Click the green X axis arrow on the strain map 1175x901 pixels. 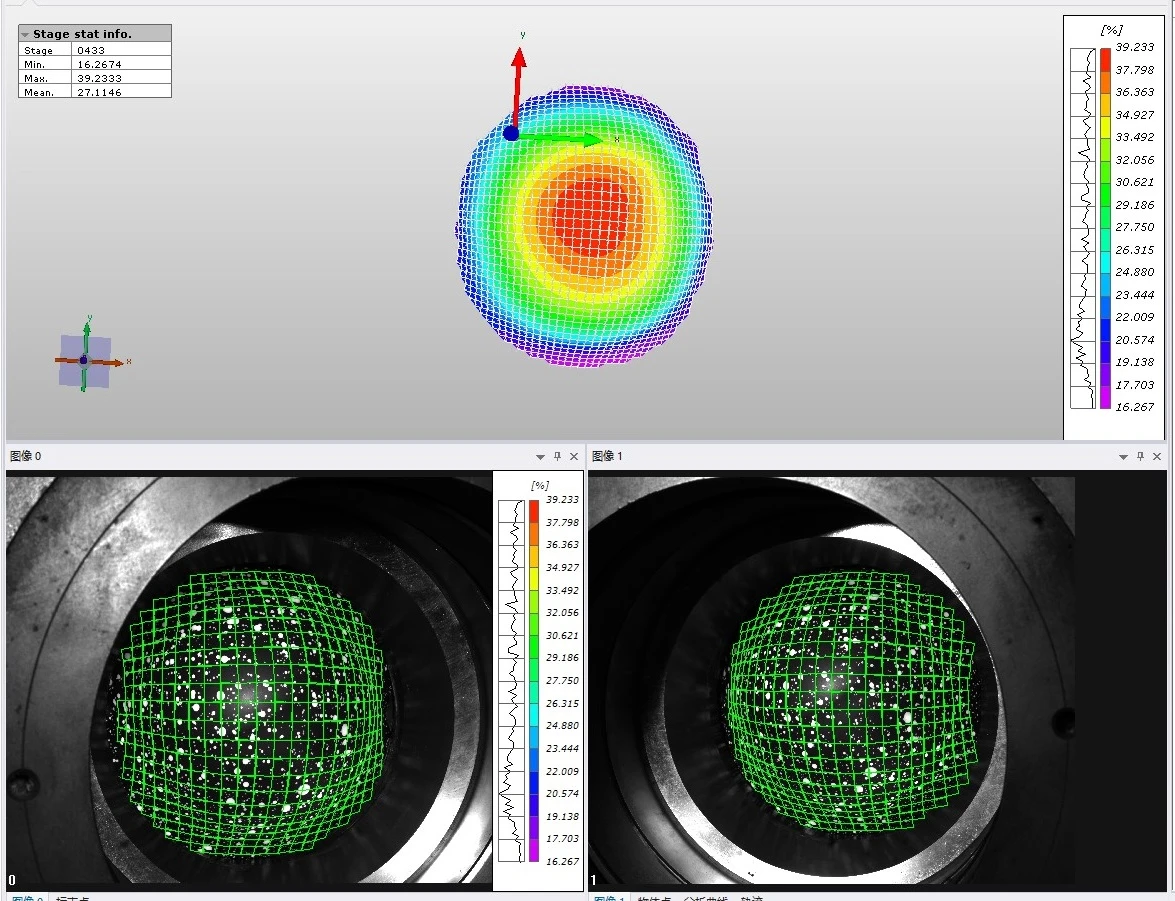pos(562,139)
